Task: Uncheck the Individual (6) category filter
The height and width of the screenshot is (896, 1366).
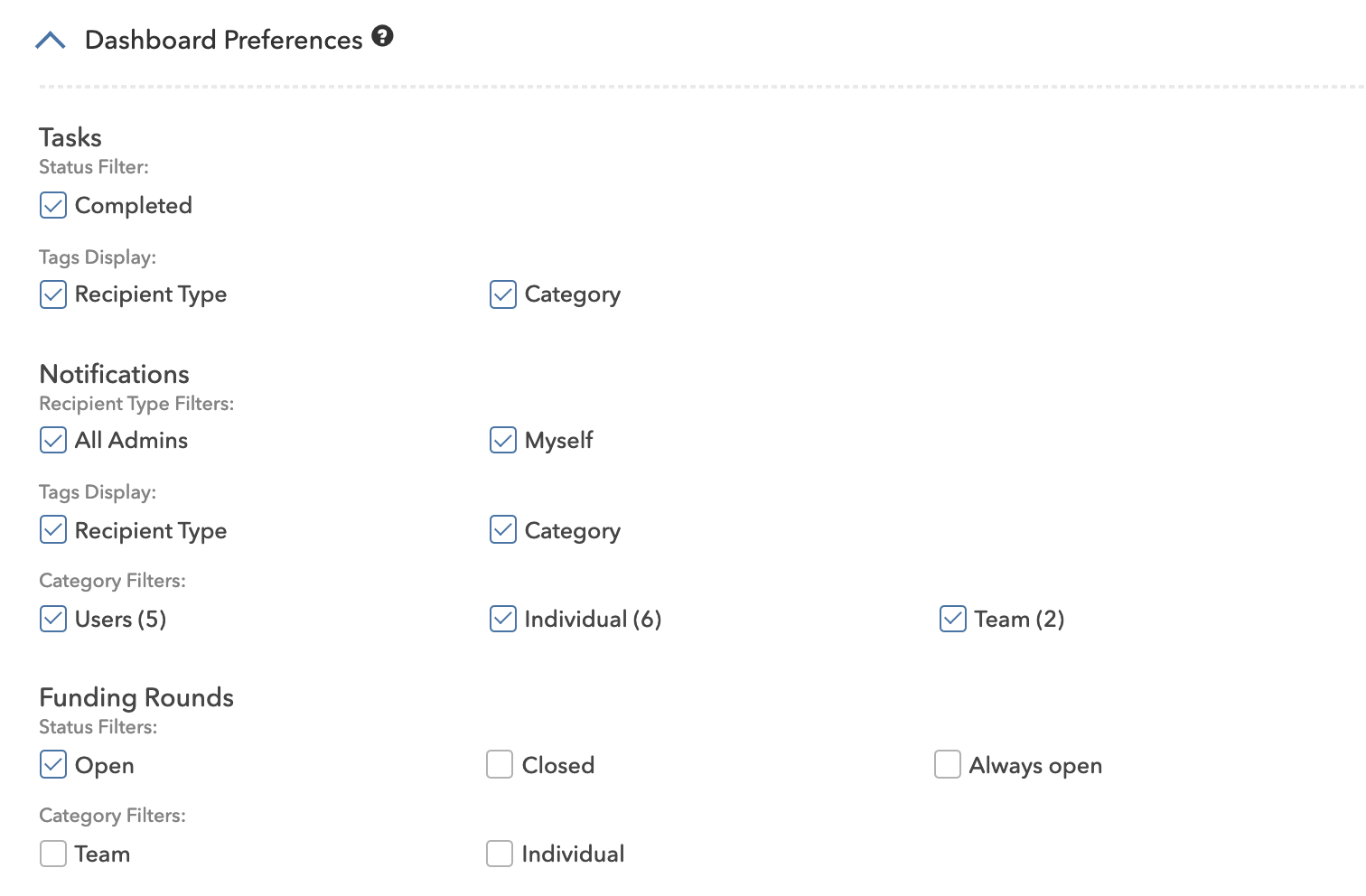Action: pos(503,619)
